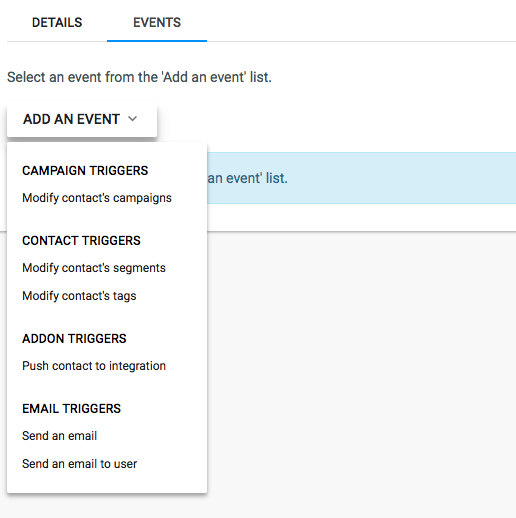Viewport: 516px width, 518px height.
Task: Choose Push contact to integration
Action: pos(94,366)
